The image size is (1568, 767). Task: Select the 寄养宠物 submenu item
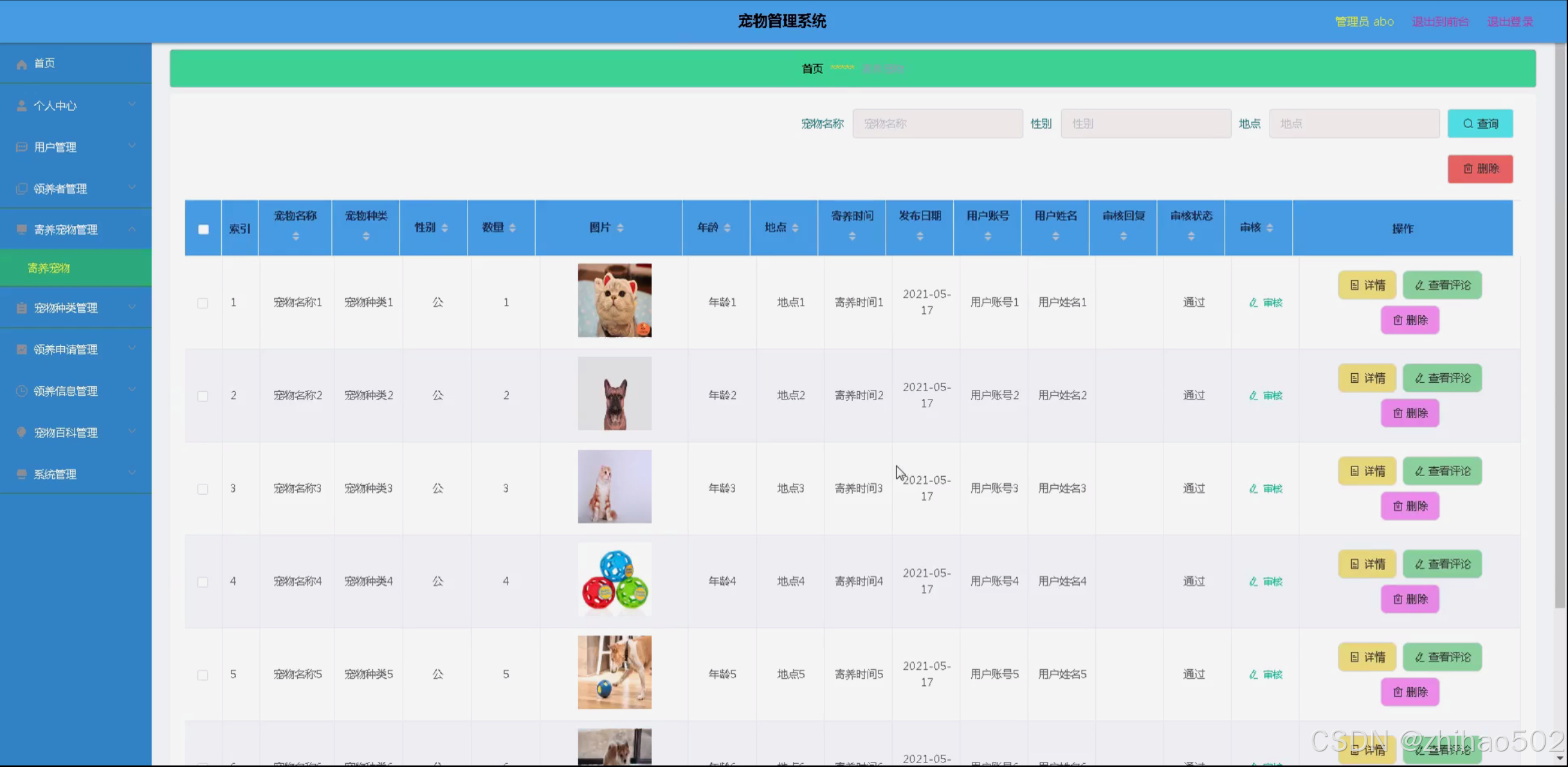point(49,268)
